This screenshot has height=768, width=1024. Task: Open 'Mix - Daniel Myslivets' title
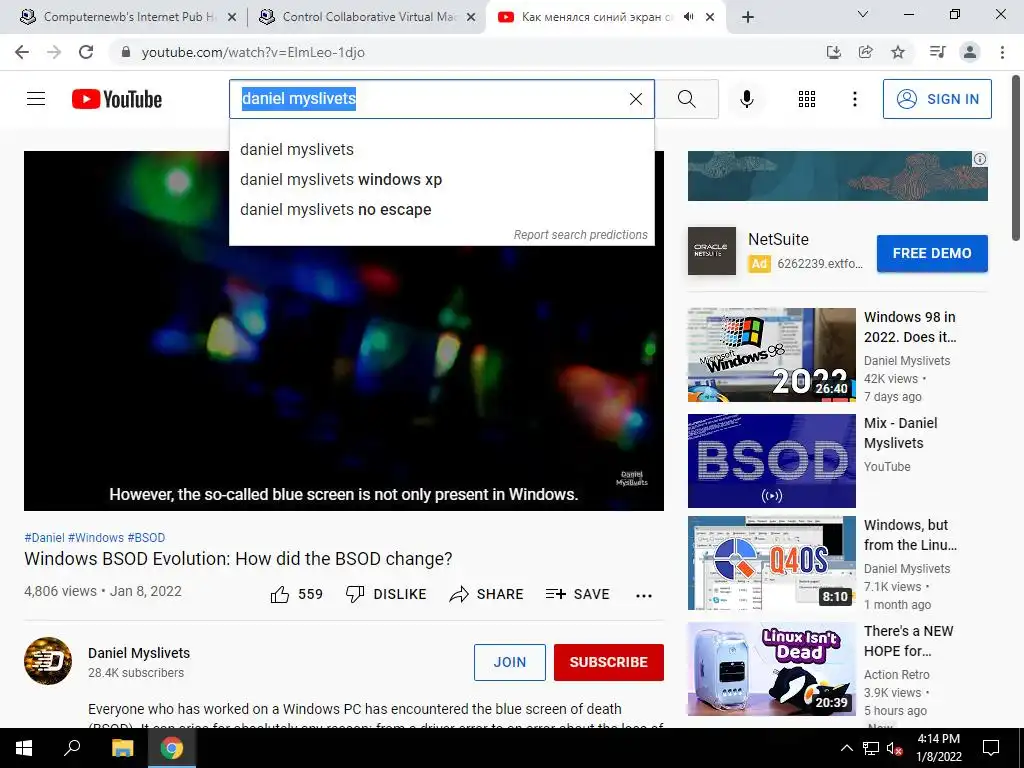tap(901, 433)
